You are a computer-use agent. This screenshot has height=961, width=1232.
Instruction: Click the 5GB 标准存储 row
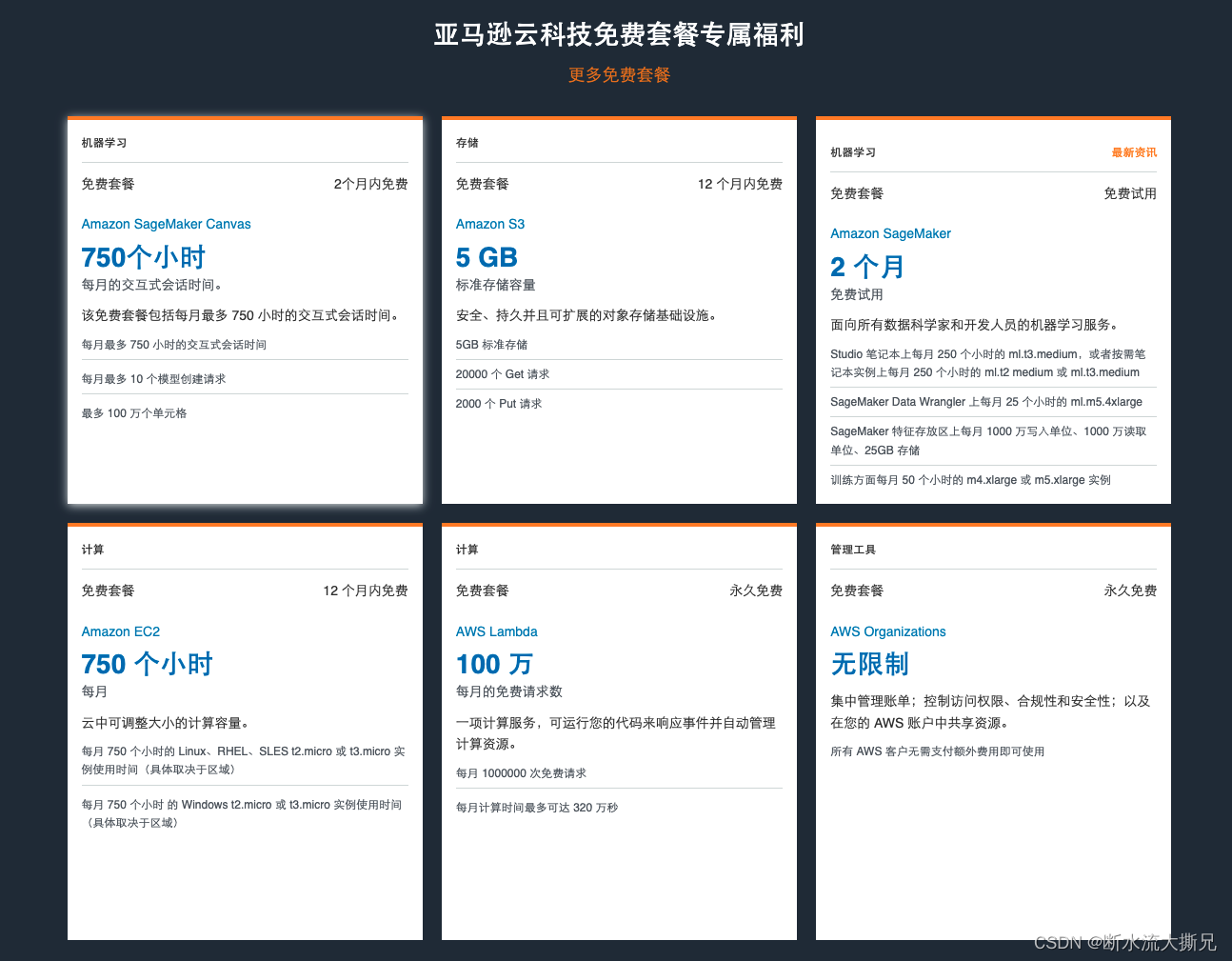point(619,345)
